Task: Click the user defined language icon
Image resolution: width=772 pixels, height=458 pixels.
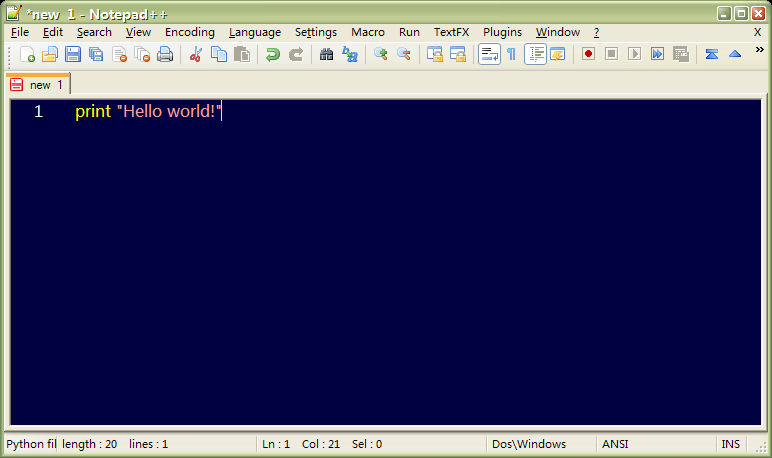Action: [x=557, y=54]
